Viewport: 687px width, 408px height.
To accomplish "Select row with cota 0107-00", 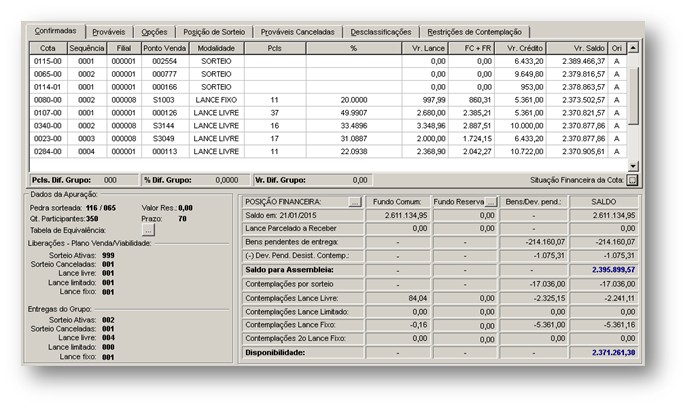I will [328, 113].
